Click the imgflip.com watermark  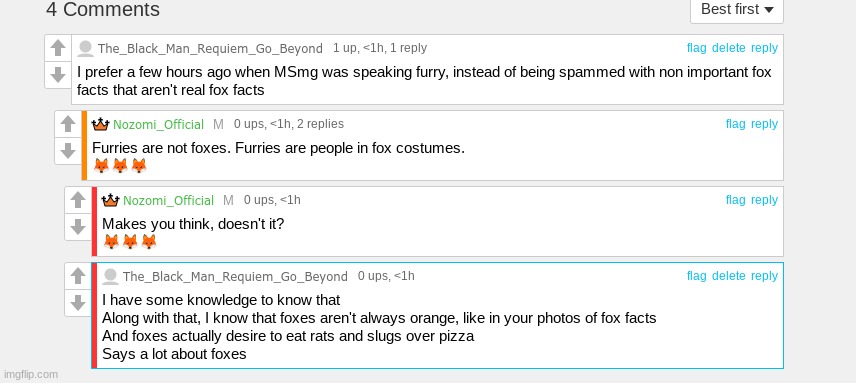[x=30, y=374]
